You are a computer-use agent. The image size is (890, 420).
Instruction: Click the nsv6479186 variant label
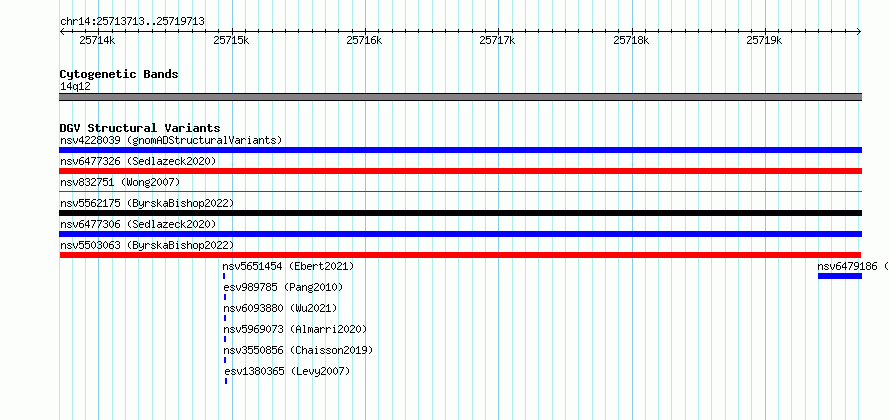[x=853, y=266]
